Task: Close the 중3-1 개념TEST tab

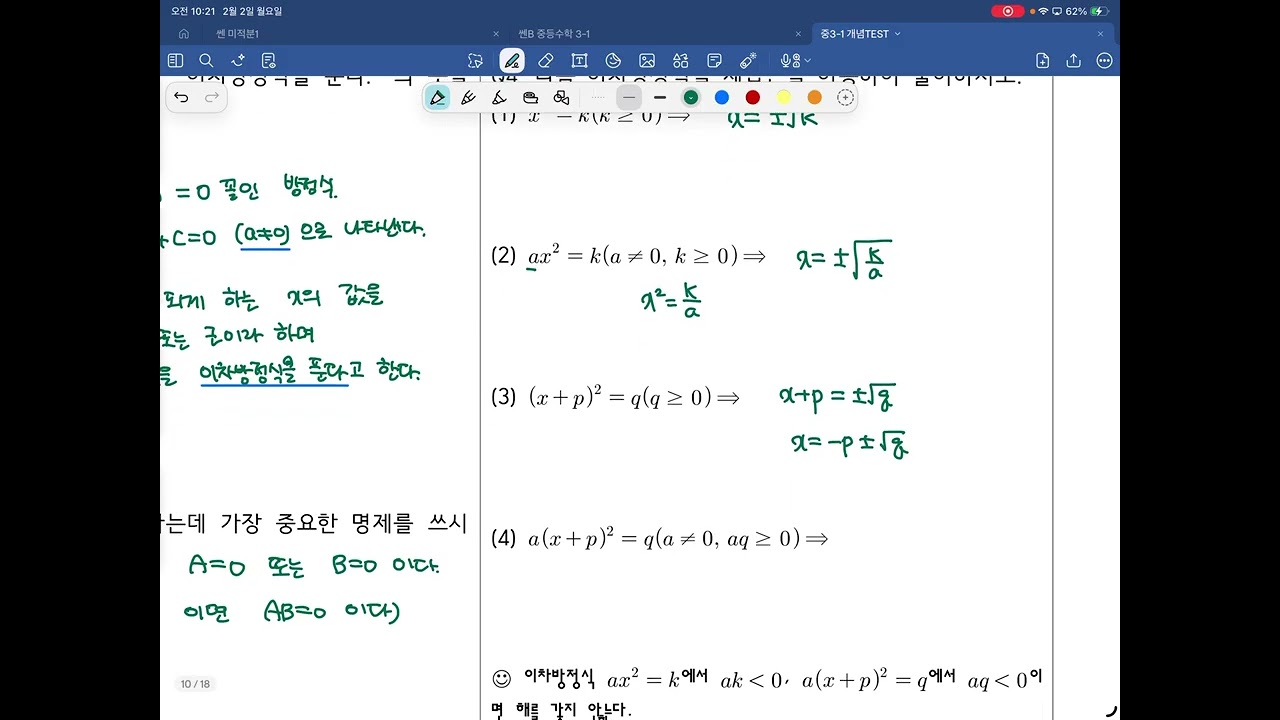Action: [1101, 34]
